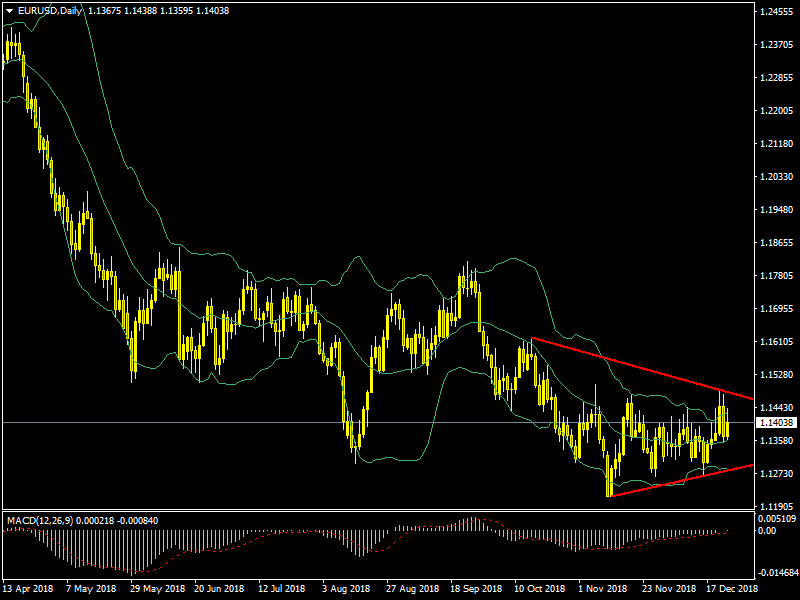Click the MACD scale value -0.014684
800x600 pixels.
coord(777,573)
